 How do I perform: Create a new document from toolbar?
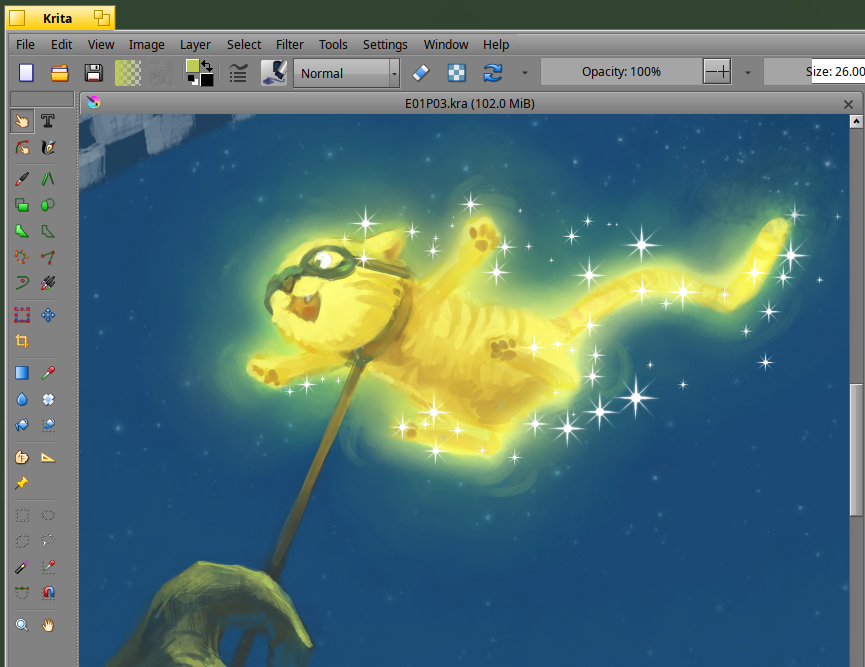coord(26,73)
